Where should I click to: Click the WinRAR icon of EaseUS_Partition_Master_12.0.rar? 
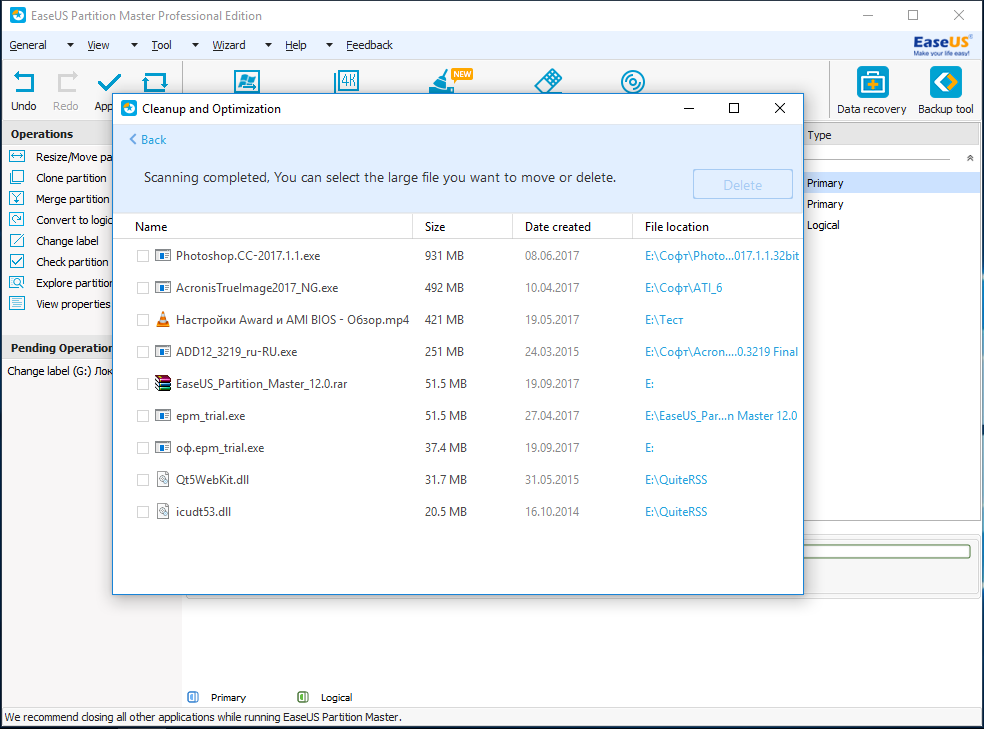163,383
